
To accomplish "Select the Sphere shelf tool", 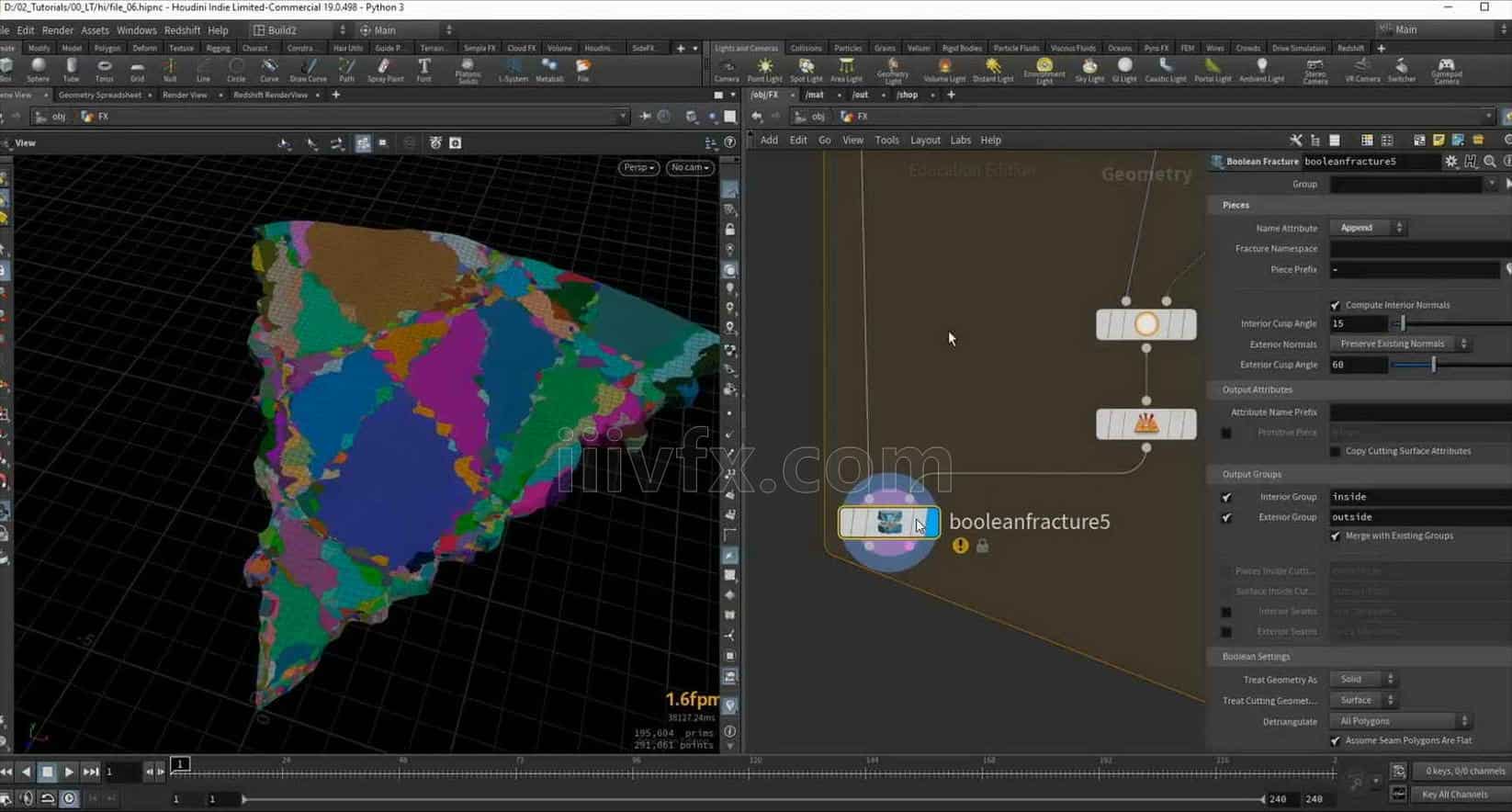I will pyautogui.click(x=39, y=70).
